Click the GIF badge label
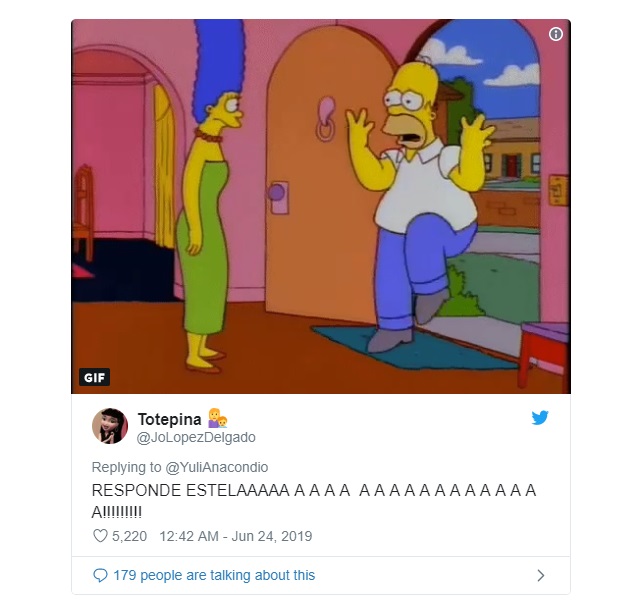The height and width of the screenshot is (615, 630). (94, 377)
